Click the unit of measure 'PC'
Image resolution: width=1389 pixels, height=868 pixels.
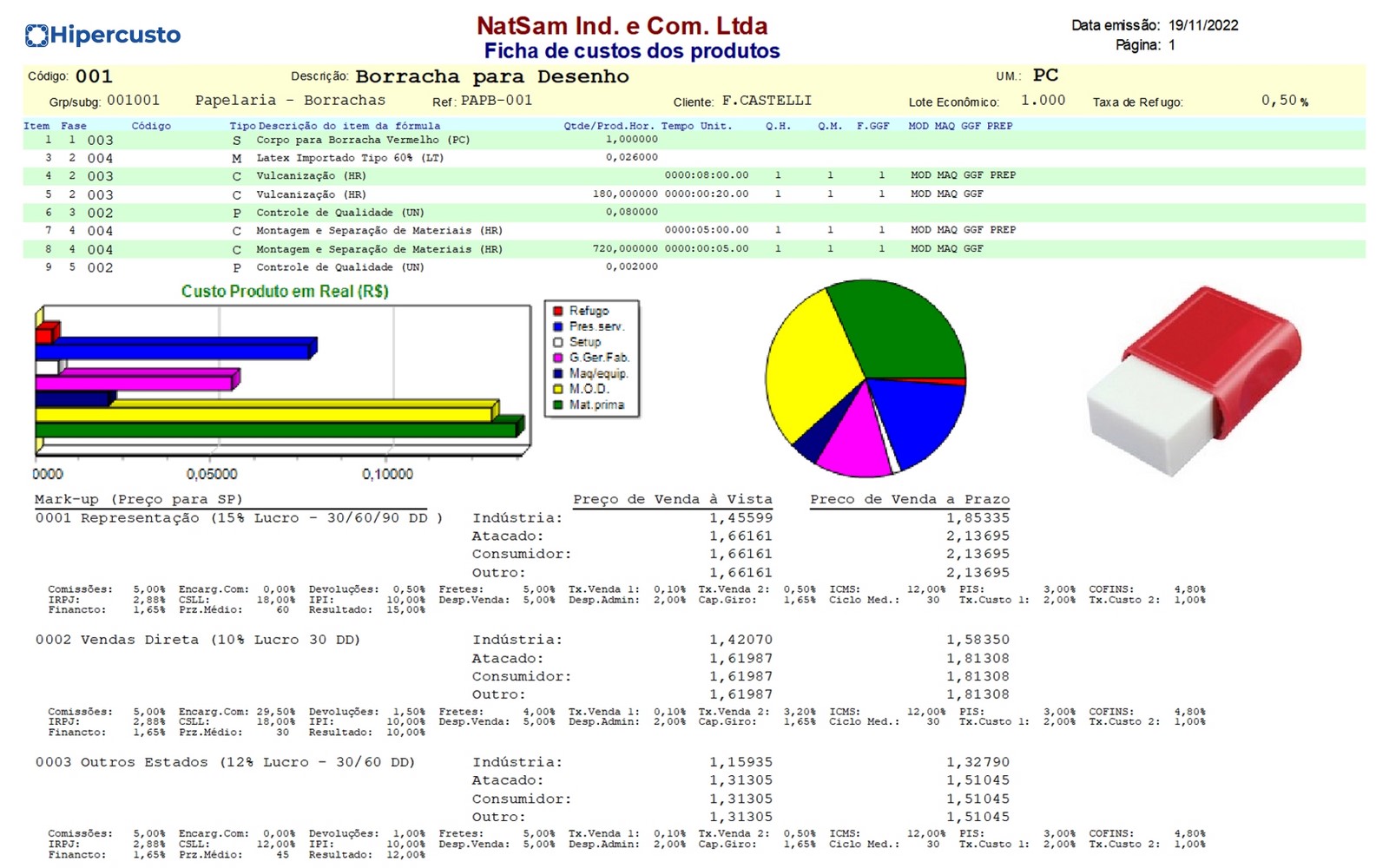tap(1045, 76)
